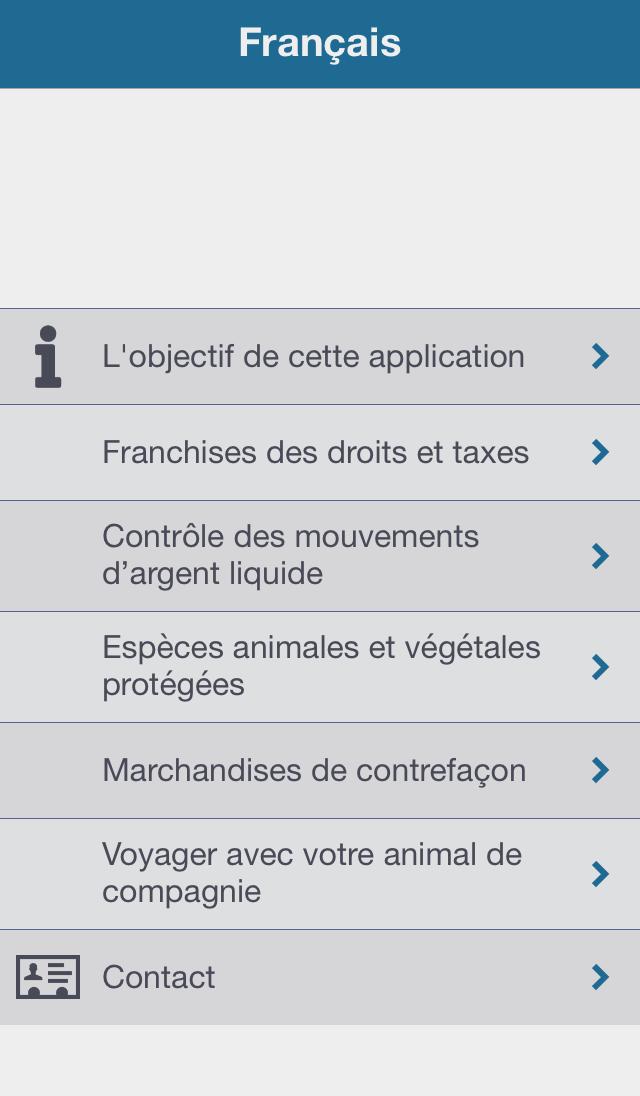The width and height of the screenshot is (640, 1096).
Task: Expand Franchises des droits et taxes arrow
Action: coord(600,452)
